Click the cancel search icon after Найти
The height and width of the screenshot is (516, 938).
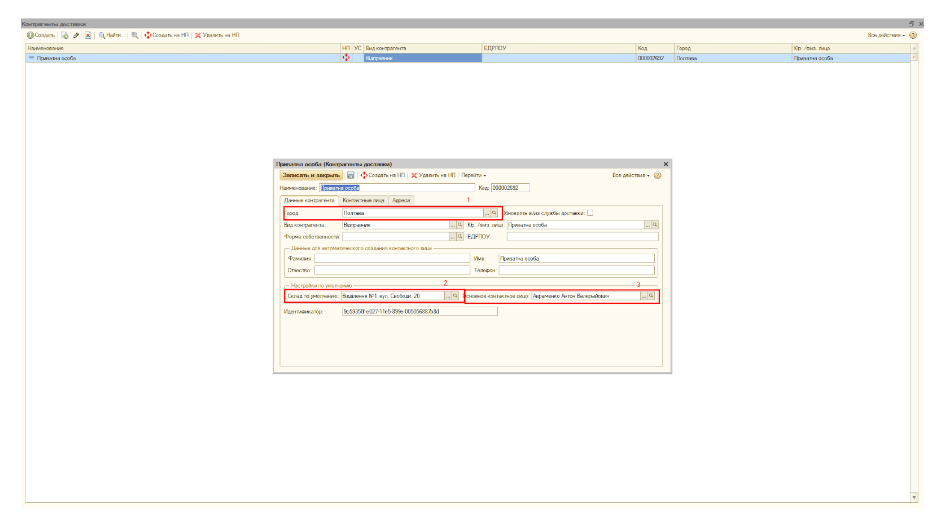tap(134, 35)
